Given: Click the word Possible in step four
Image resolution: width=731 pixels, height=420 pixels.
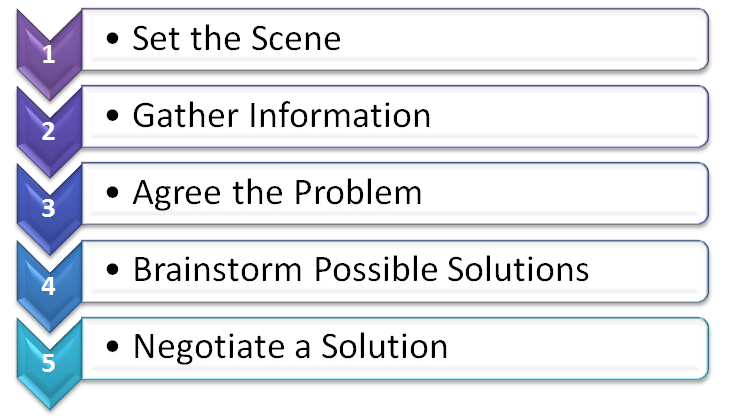Looking at the screenshot, I should (x=376, y=269).
